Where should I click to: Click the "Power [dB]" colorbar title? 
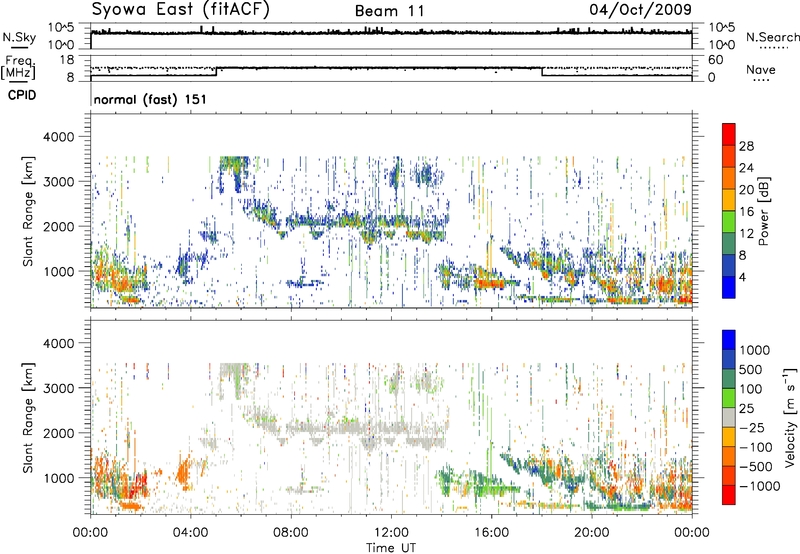(x=763, y=211)
